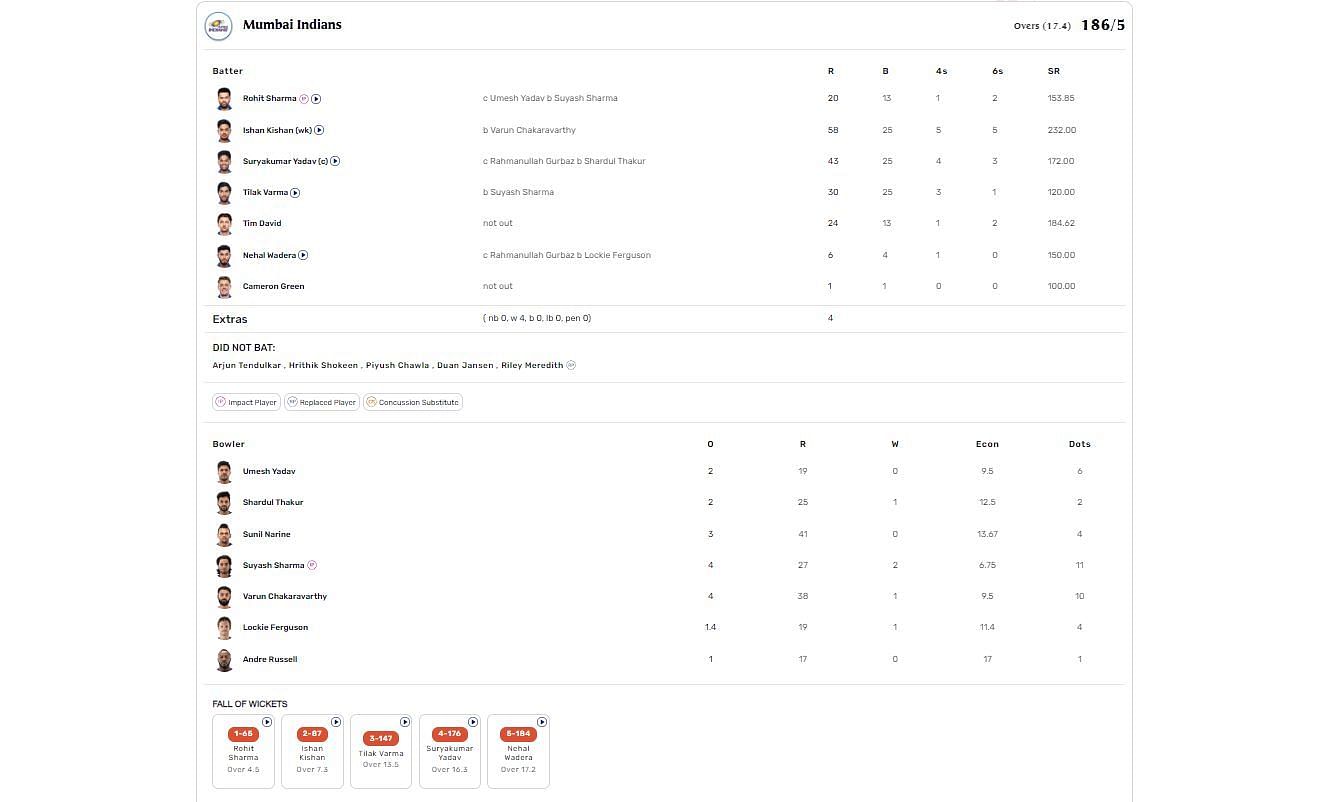Screen dimensions: 1341x802
Task: Open Tilak Varma's avatar photo
Action: pos(224,192)
